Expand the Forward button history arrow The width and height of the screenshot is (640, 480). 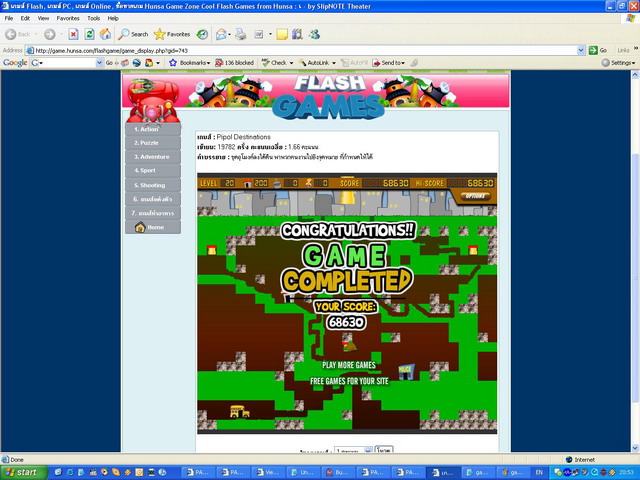[61, 34]
